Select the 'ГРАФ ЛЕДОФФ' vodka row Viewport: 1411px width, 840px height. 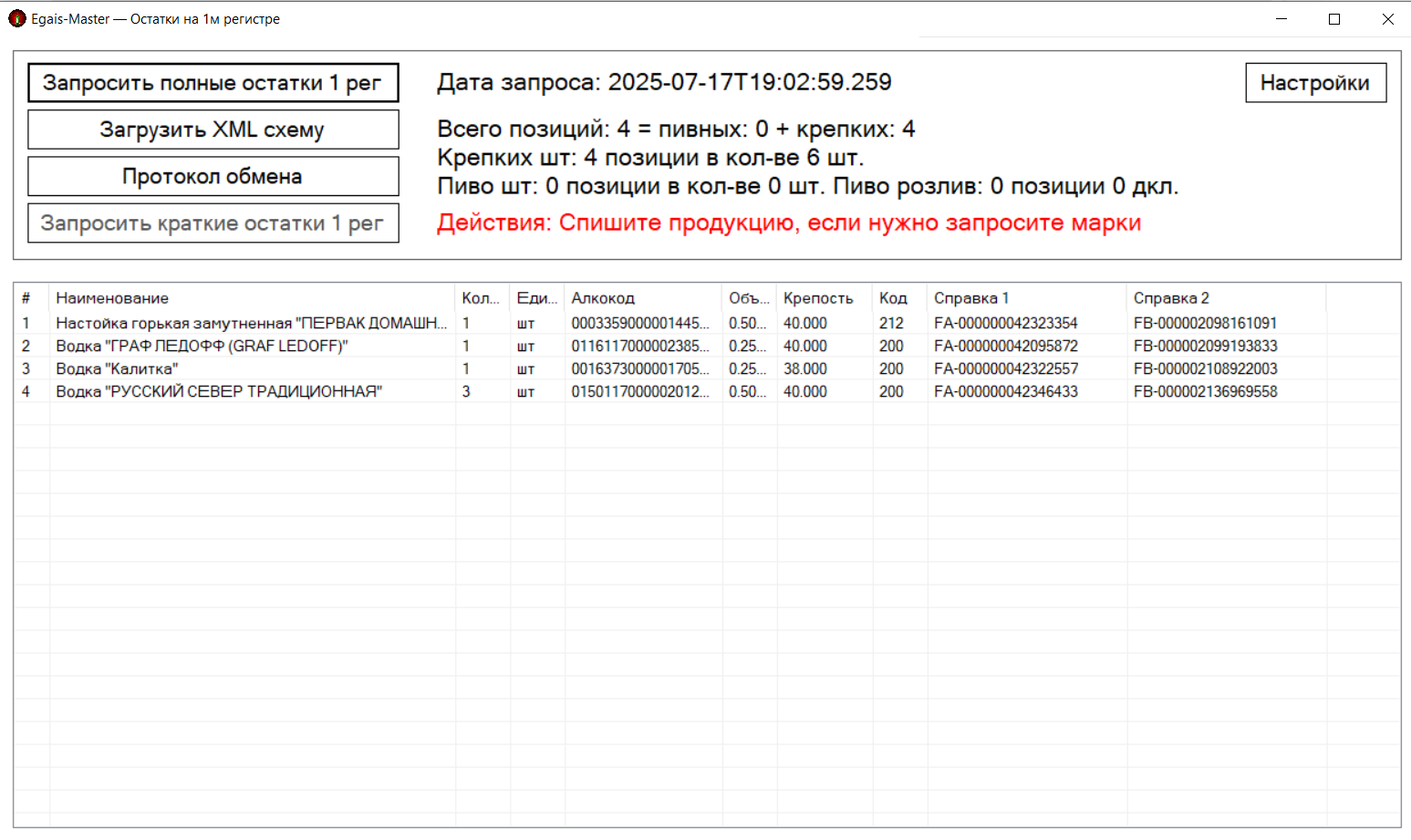[202, 347]
